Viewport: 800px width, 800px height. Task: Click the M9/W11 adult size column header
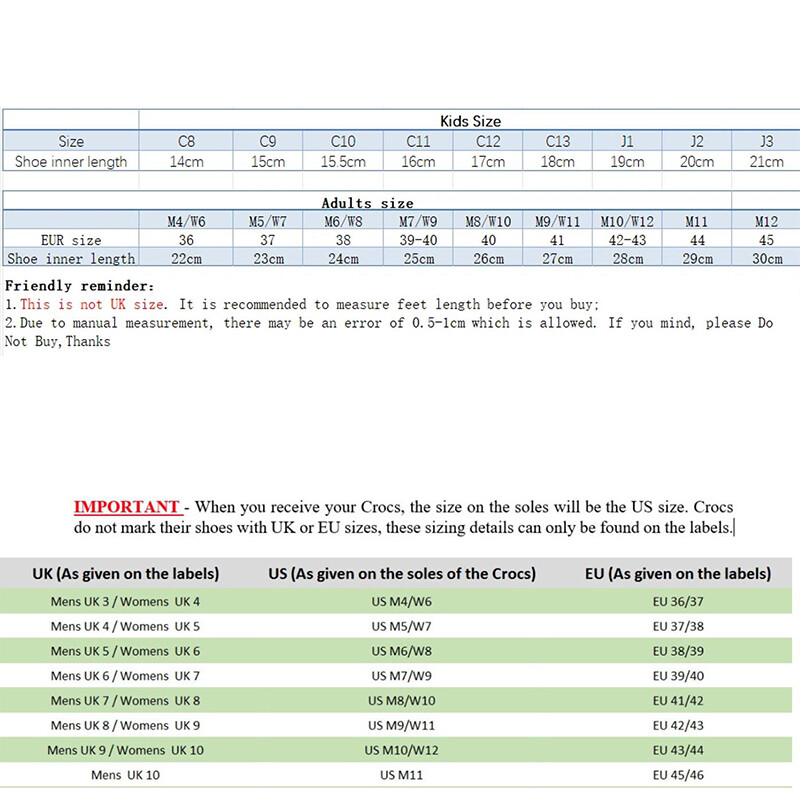coord(558,221)
